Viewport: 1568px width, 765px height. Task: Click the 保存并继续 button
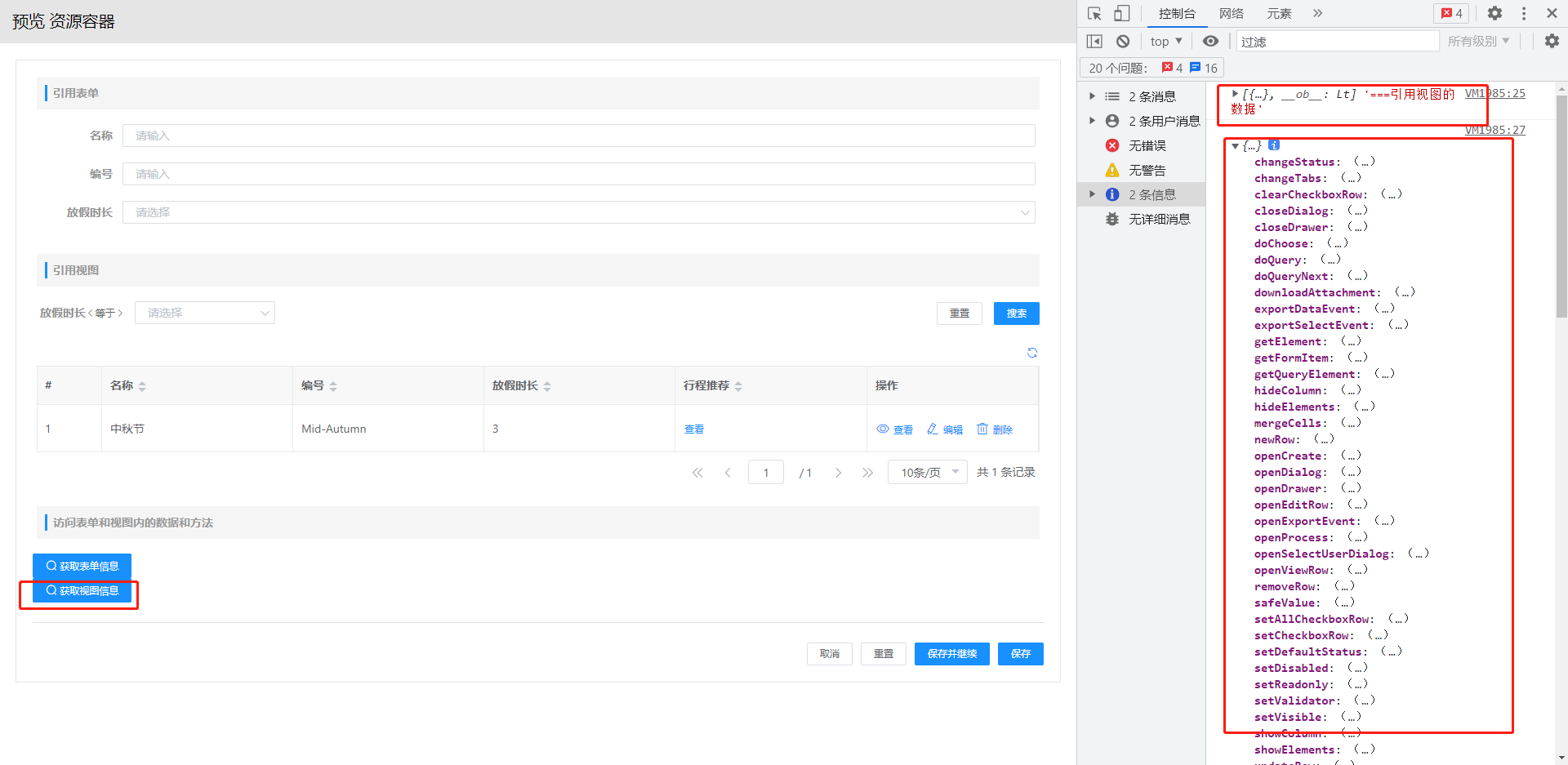point(951,654)
